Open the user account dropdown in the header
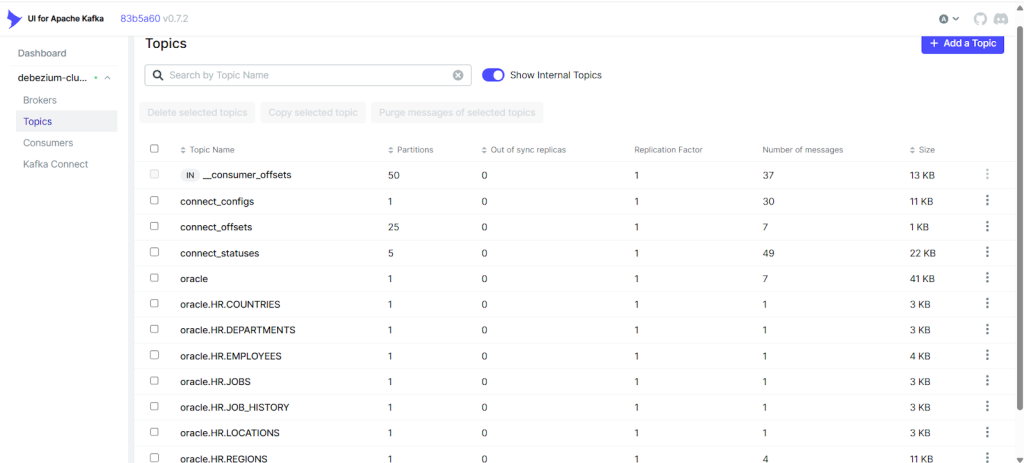This screenshot has height=463, width=1024. (949, 19)
